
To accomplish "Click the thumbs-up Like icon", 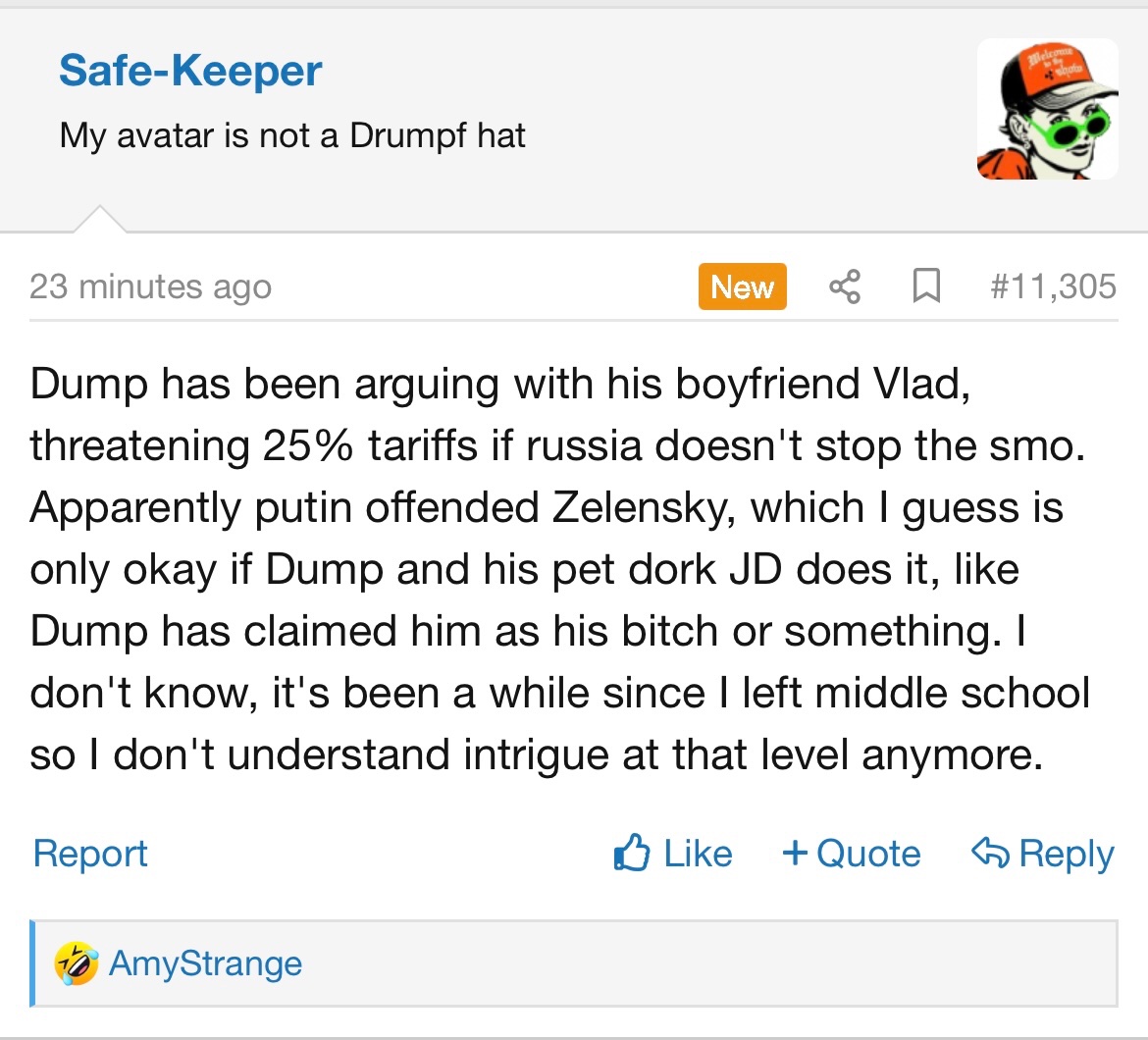I will click(633, 853).
